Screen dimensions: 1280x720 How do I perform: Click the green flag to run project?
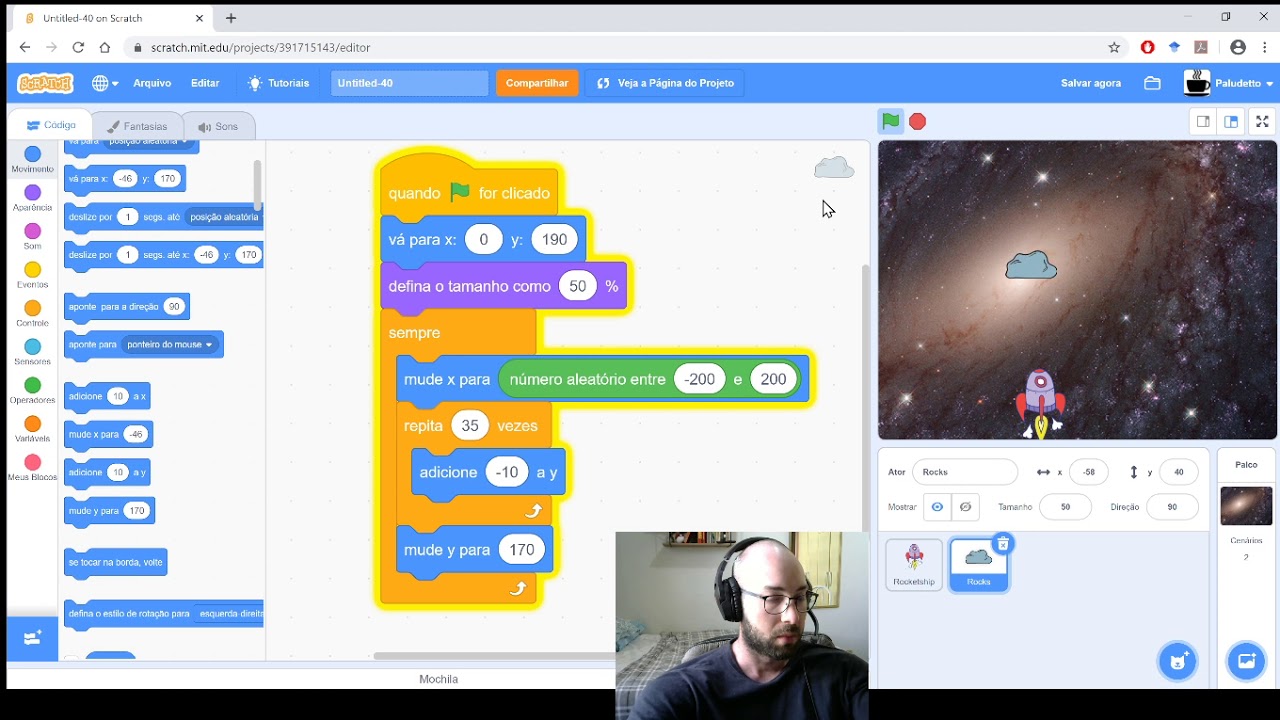890,121
